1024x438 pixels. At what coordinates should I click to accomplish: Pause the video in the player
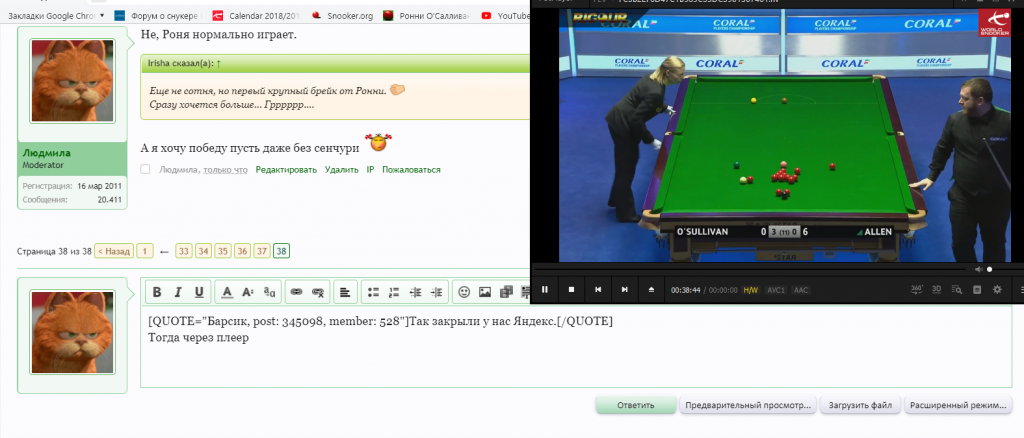(545, 290)
